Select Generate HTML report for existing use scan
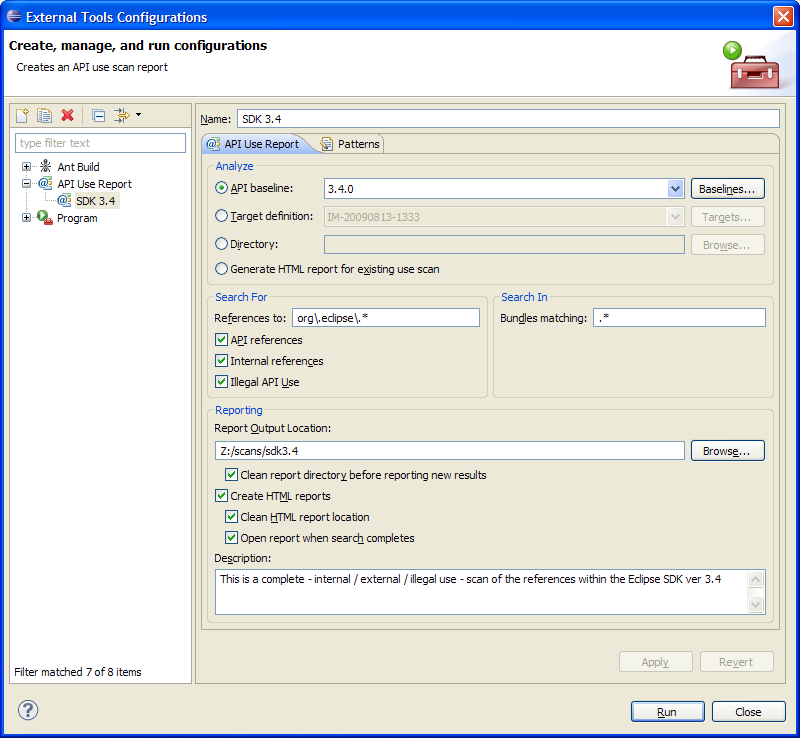This screenshot has height=738, width=800. pyautogui.click(x=221, y=269)
